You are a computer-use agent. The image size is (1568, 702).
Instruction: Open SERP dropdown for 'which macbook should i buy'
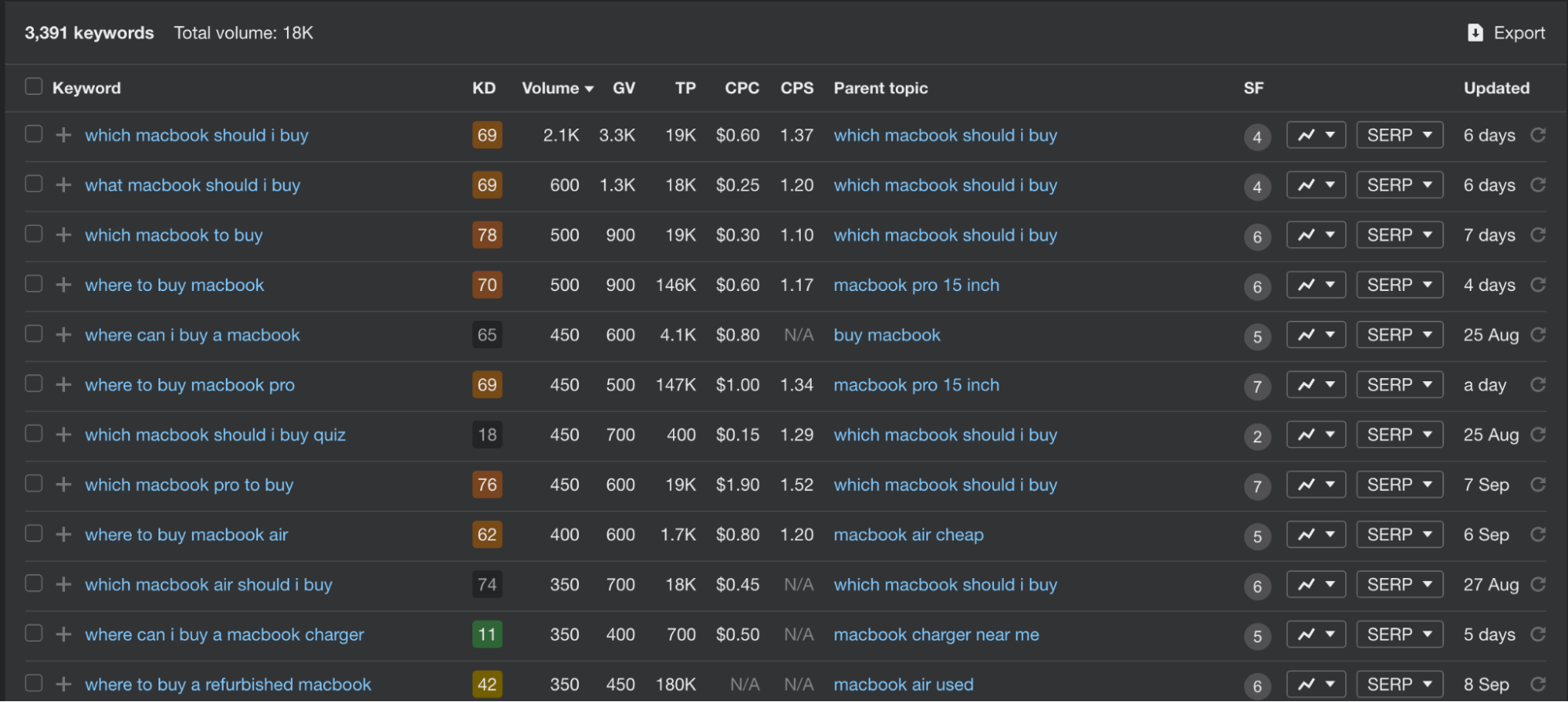(x=1400, y=135)
